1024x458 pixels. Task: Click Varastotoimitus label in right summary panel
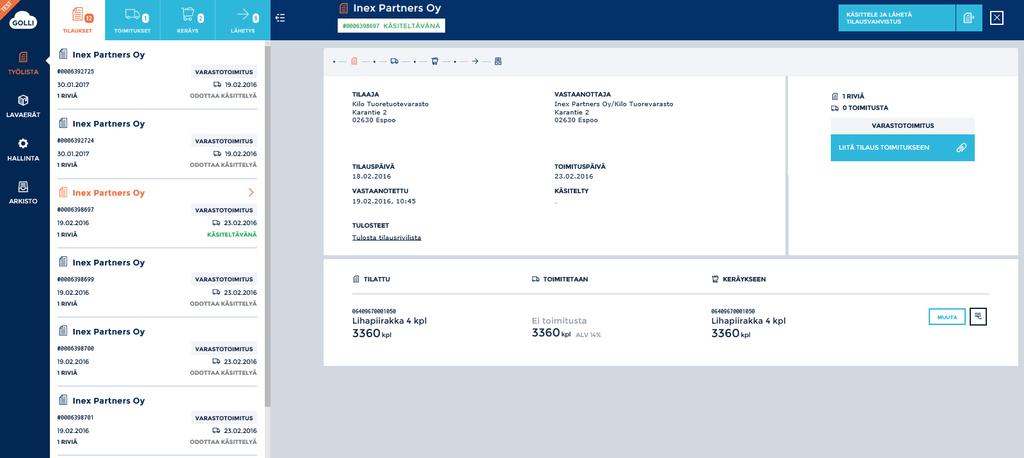(903, 125)
